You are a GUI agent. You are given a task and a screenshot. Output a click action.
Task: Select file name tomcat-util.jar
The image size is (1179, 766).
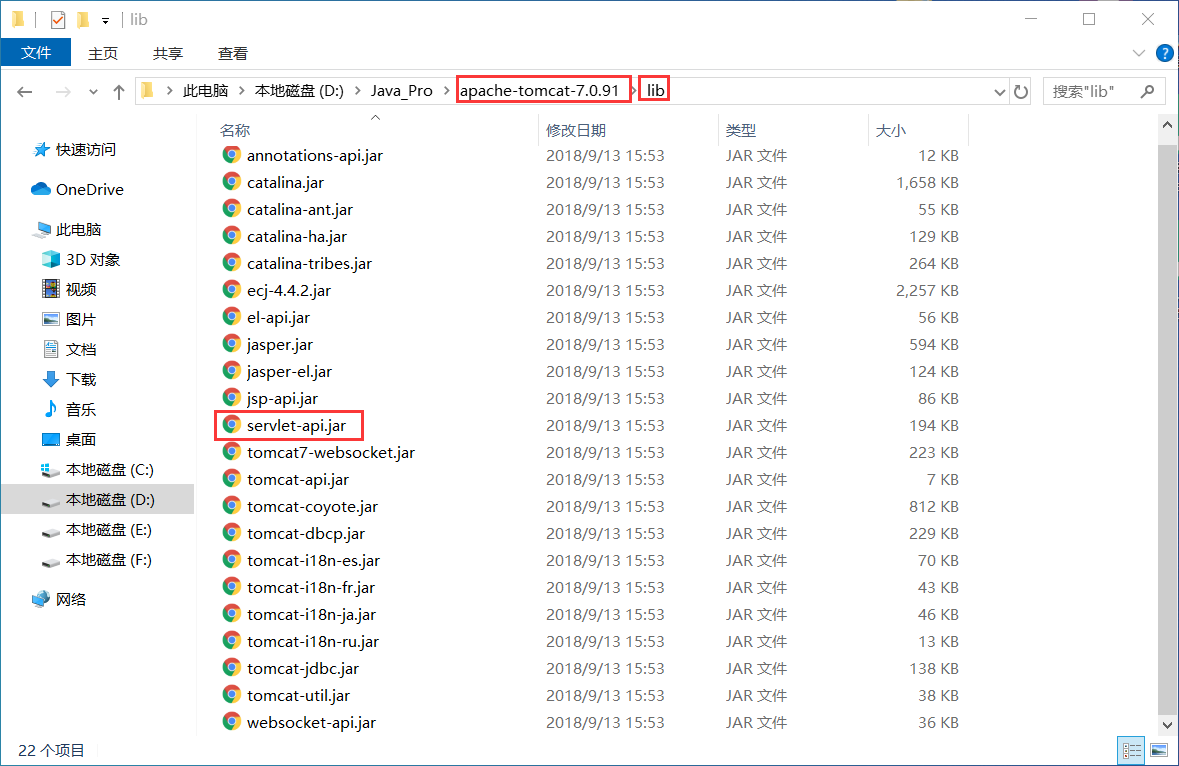pyautogui.click(x=299, y=695)
